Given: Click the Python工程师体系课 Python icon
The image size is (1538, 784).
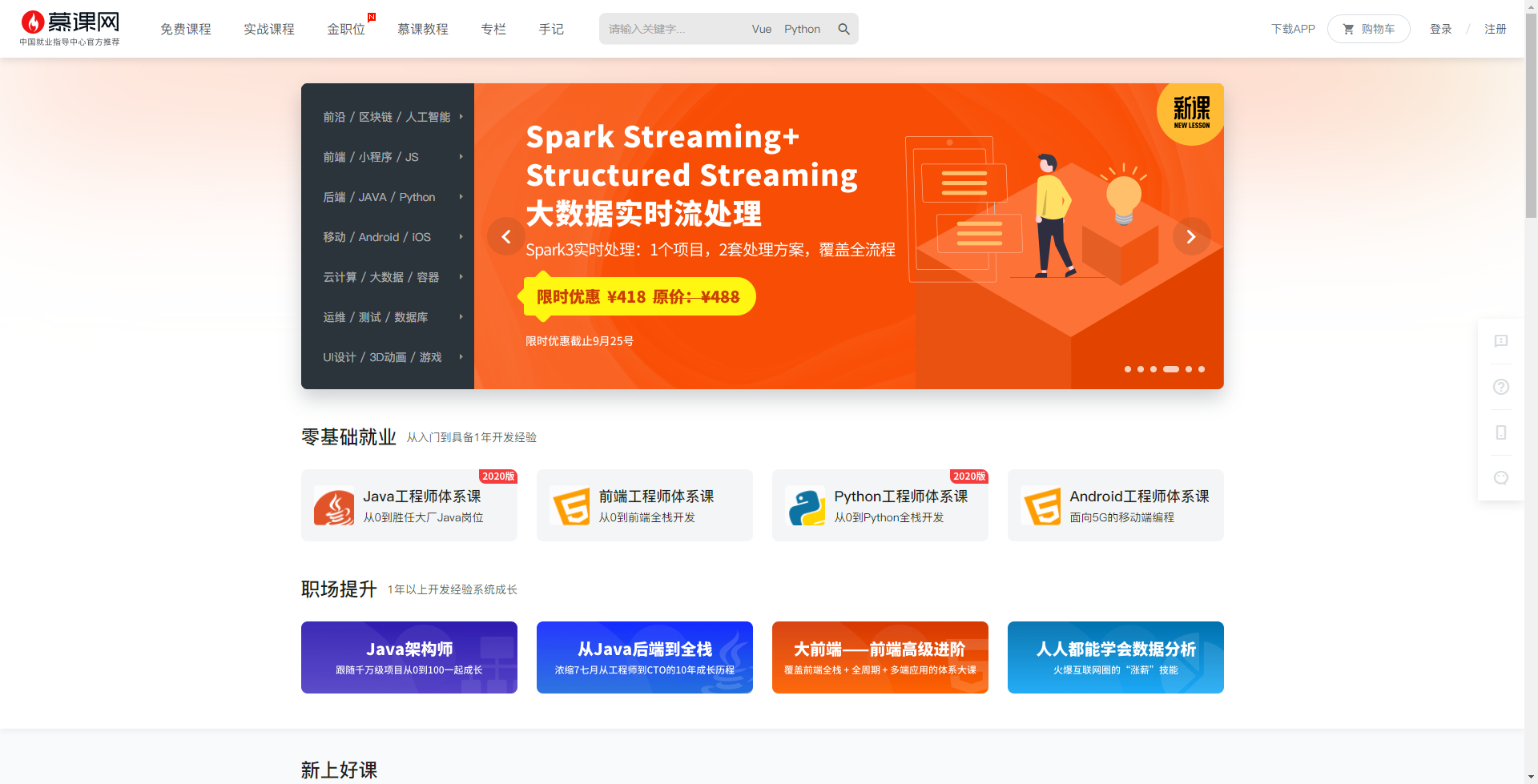Looking at the screenshot, I should 806,506.
